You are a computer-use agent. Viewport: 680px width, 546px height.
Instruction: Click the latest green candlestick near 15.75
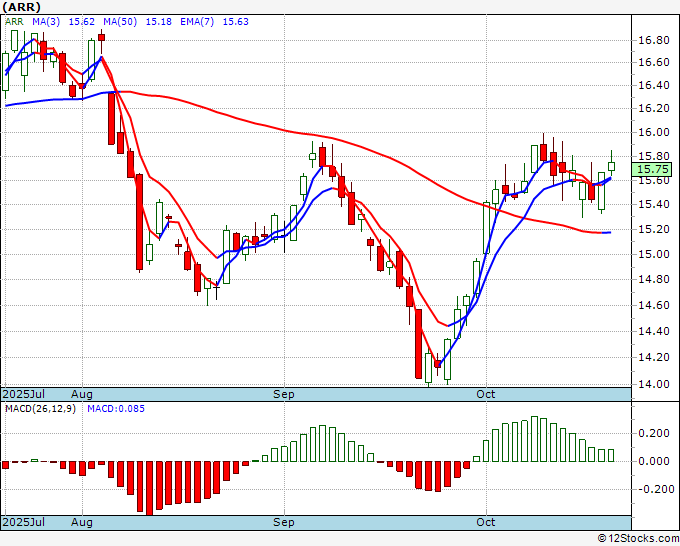[611, 166]
